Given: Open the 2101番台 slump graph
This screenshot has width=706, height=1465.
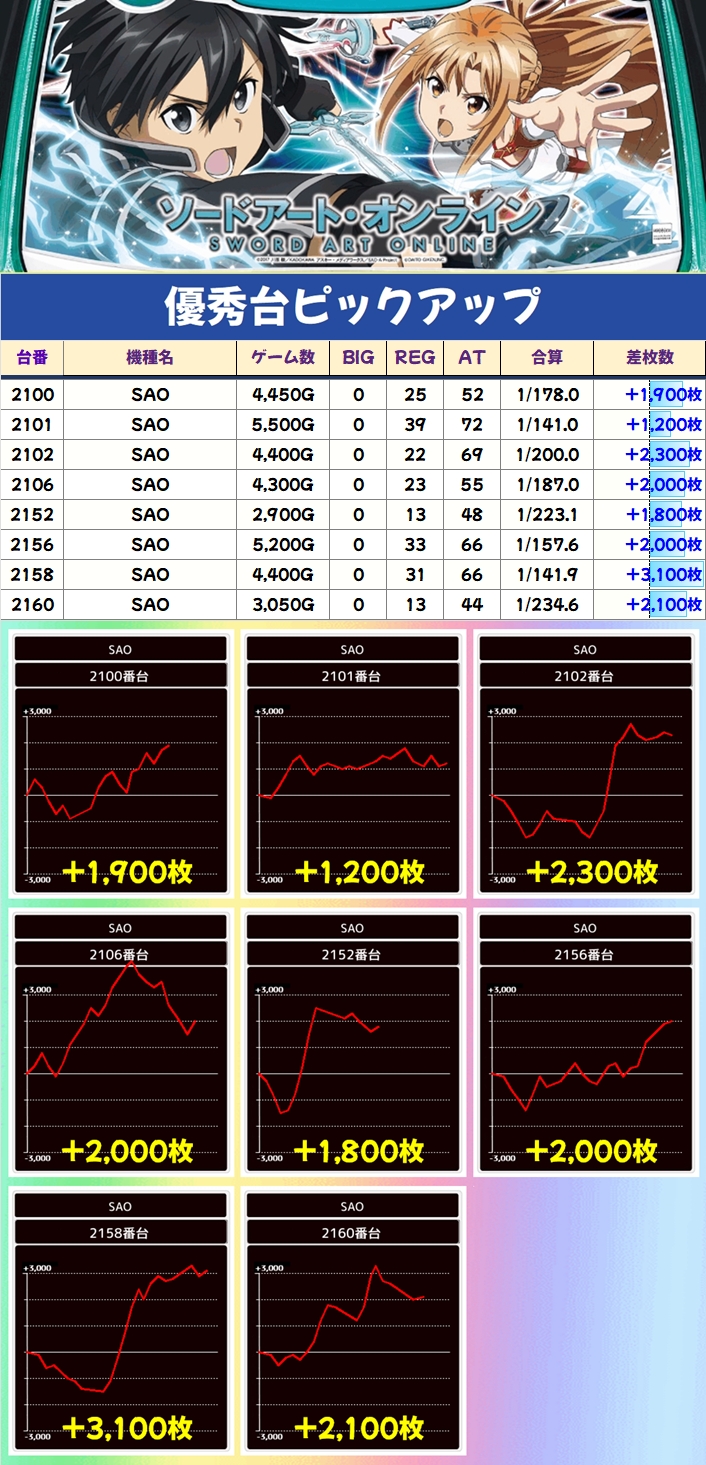Looking at the screenshot, I should coord(352,780).
